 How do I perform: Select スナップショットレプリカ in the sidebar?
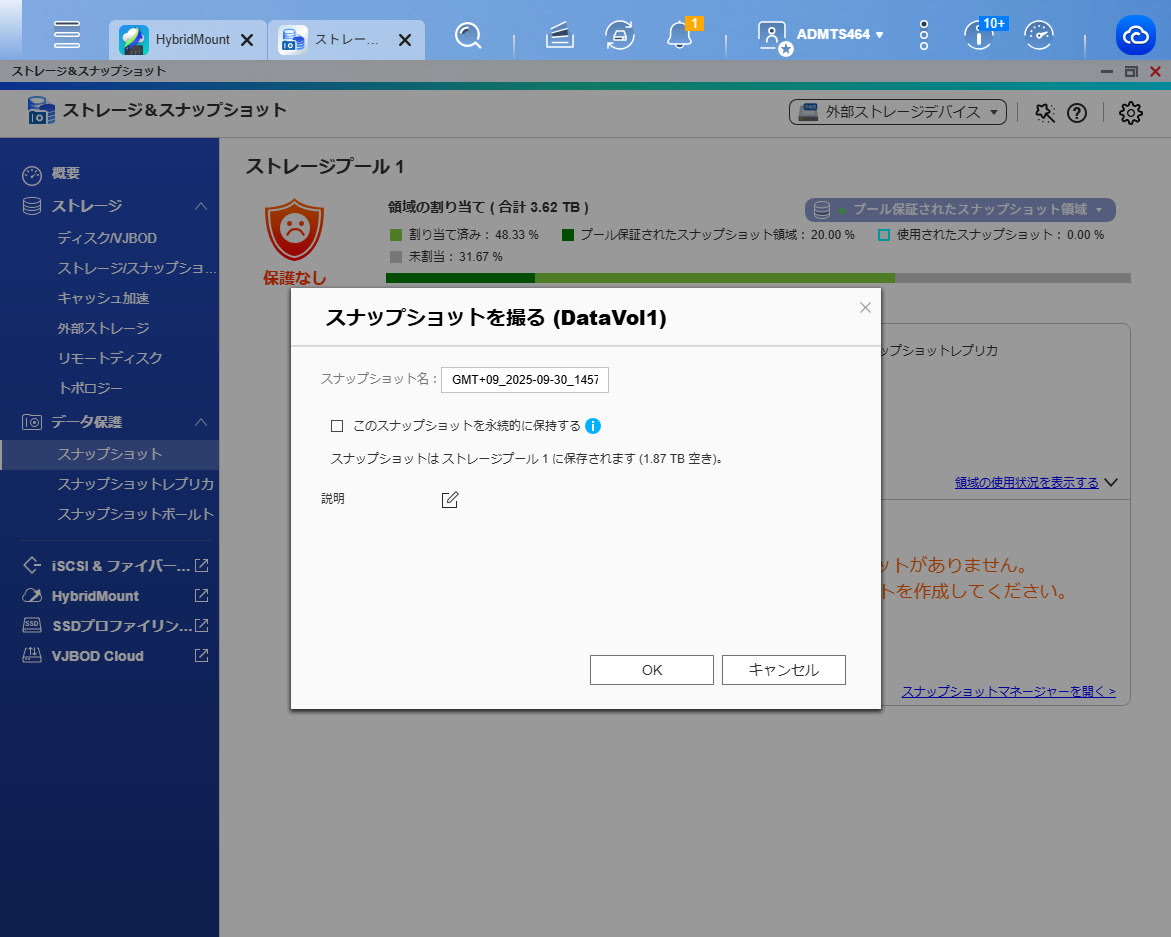click(x=135, y=484)
